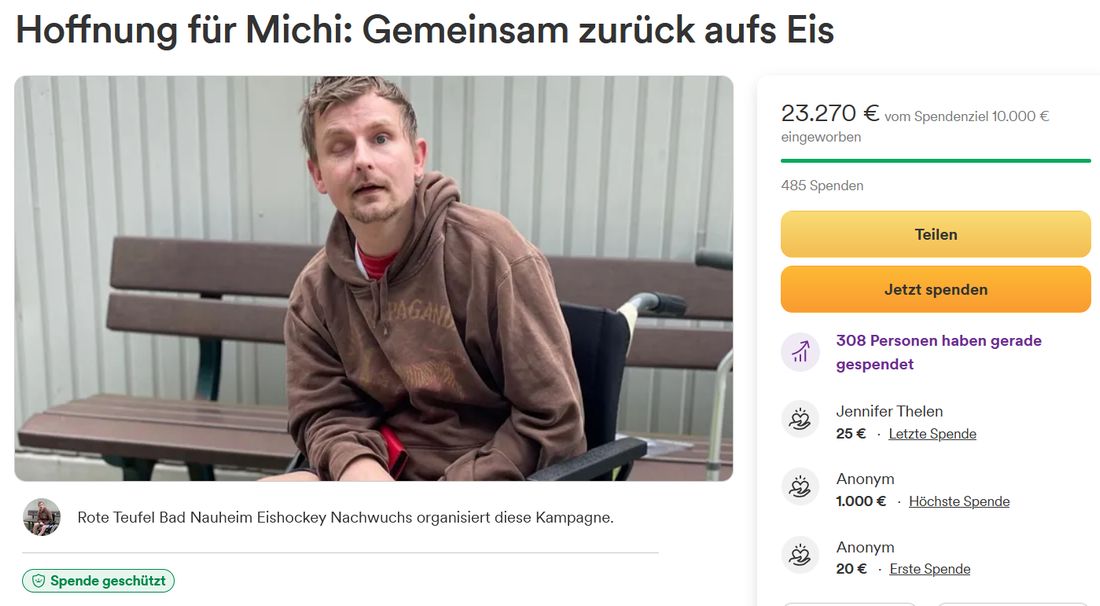This screenshot has height=606, width=1100.
Task: Click the main campaign photo
Action: point(374,278)
